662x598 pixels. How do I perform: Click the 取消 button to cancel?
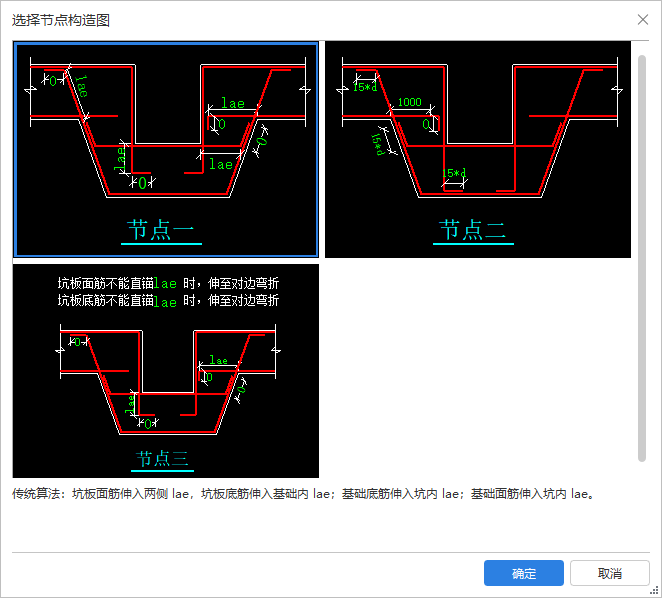610,573
